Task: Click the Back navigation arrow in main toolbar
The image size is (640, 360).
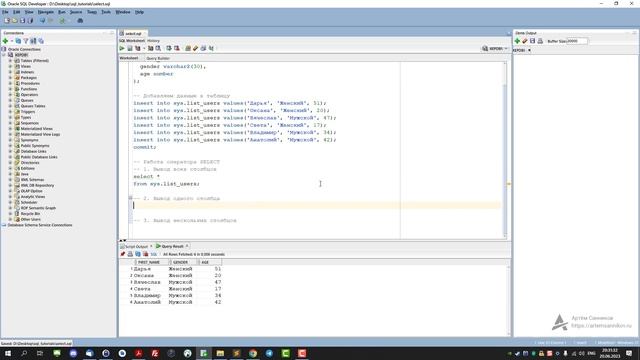Action: pyautogui.click(x=42, y=20)
